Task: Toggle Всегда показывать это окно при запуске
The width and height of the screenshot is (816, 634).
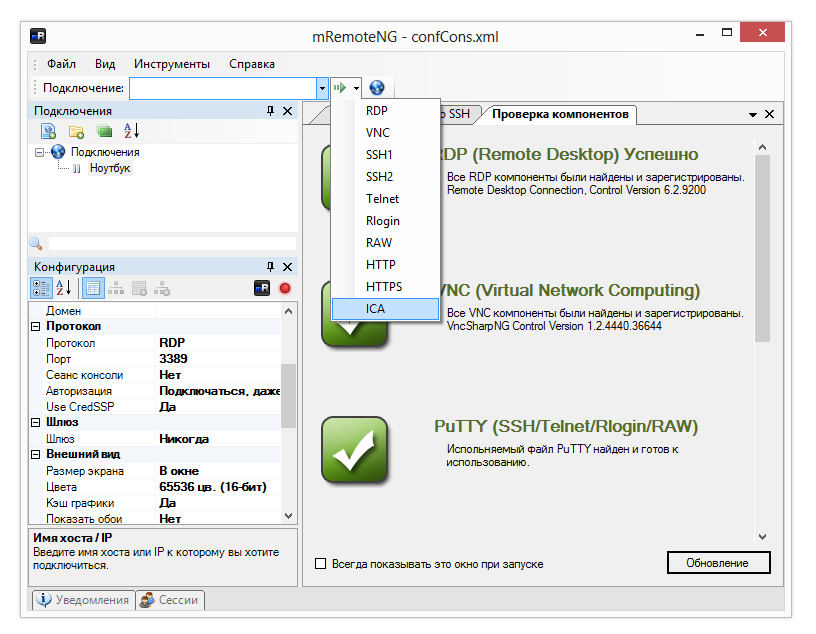Action: point(321,564)
